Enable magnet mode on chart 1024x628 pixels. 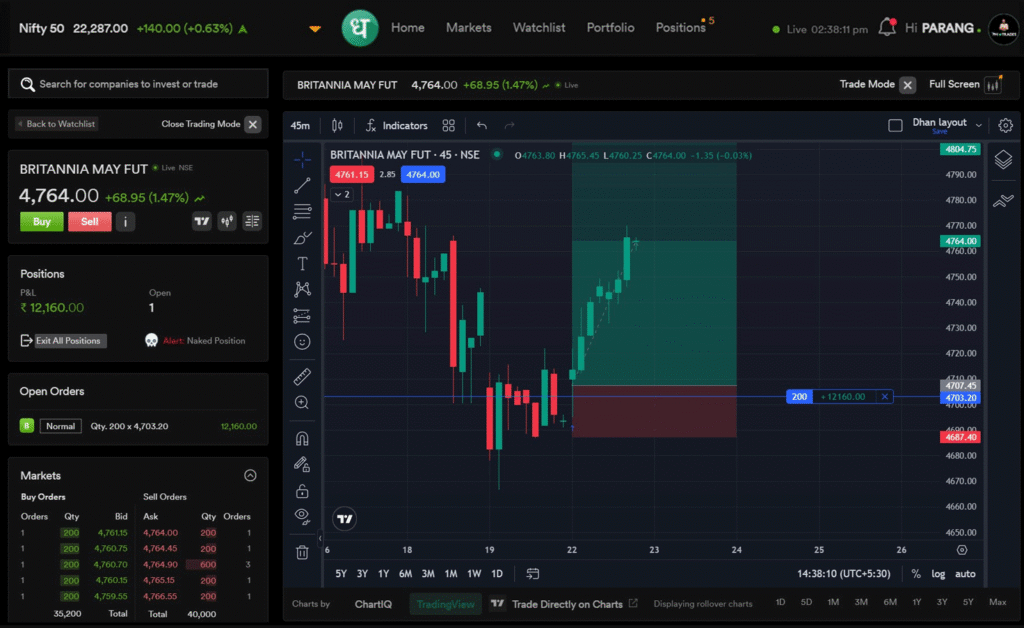(302, 438)
